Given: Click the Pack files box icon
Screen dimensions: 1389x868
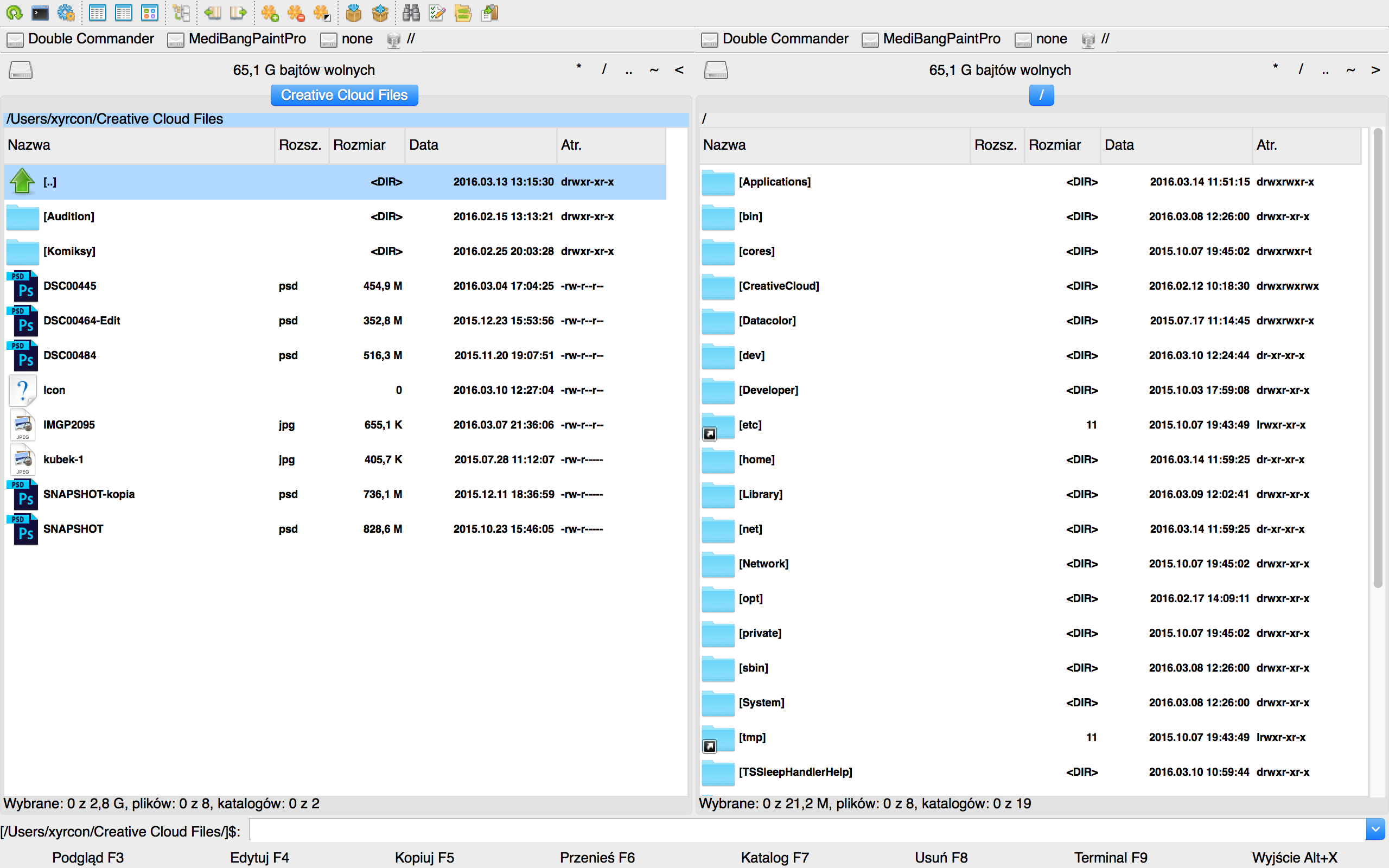Looking at the screenshot, I should coord(354,12).
